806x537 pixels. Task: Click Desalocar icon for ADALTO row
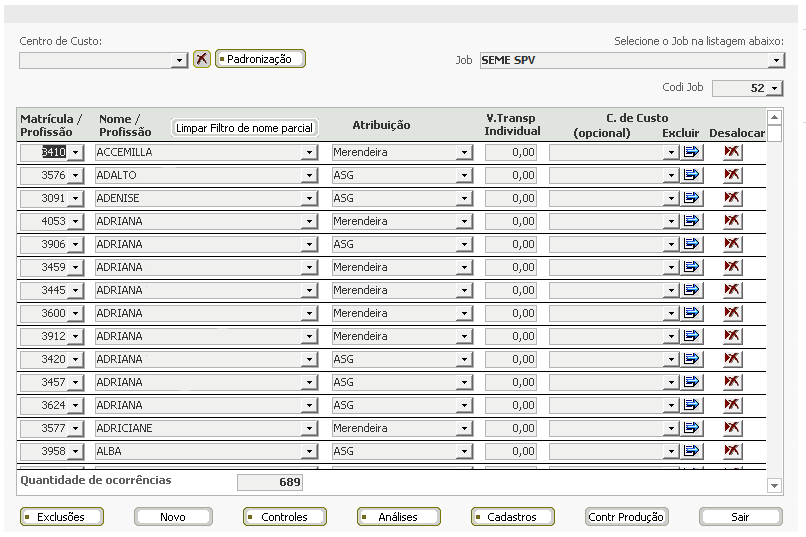pyautogui.click(x=732, y=175)
